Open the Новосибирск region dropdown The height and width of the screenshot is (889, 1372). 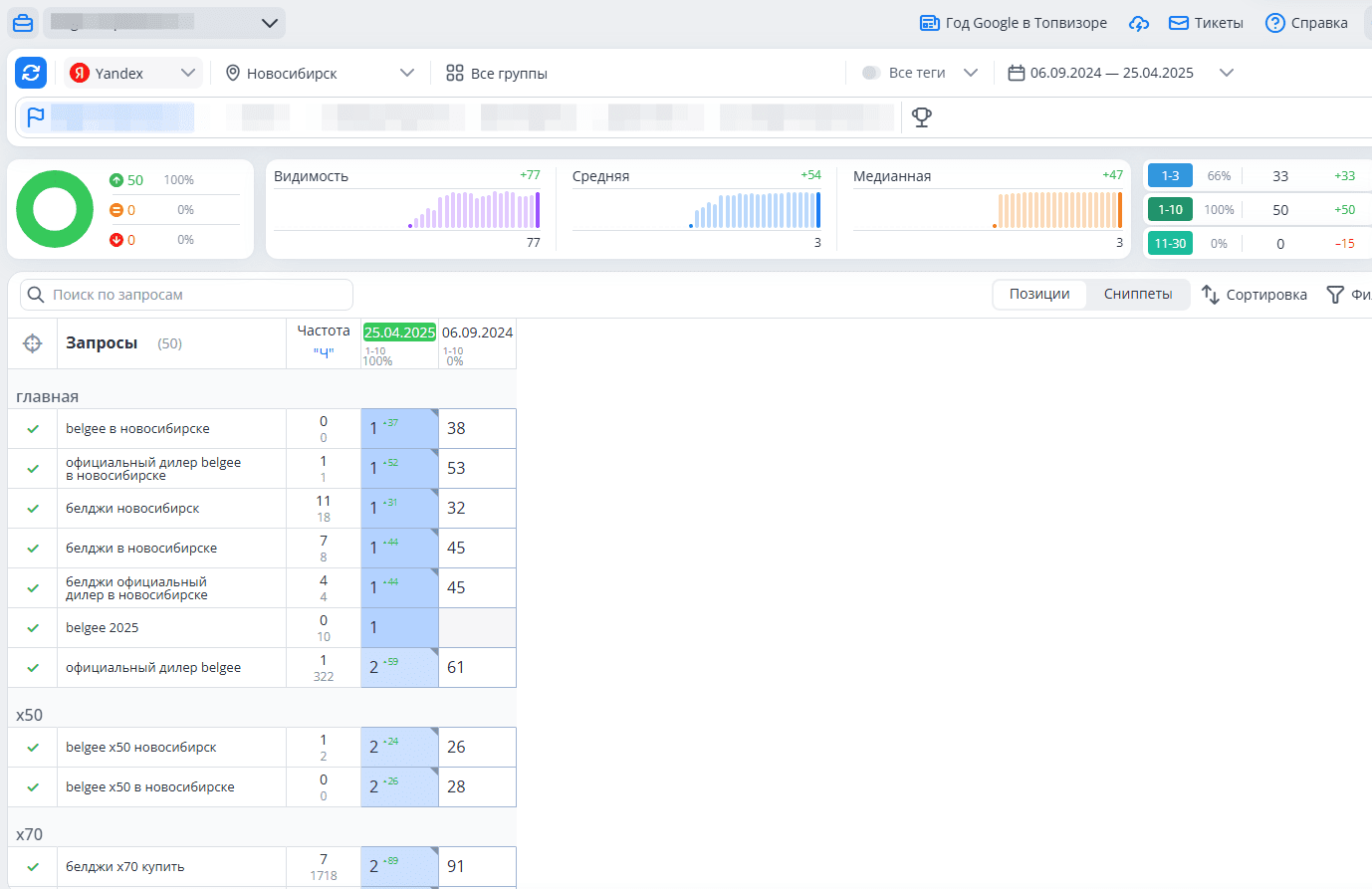pyautogui.click(x=319, y=73)
